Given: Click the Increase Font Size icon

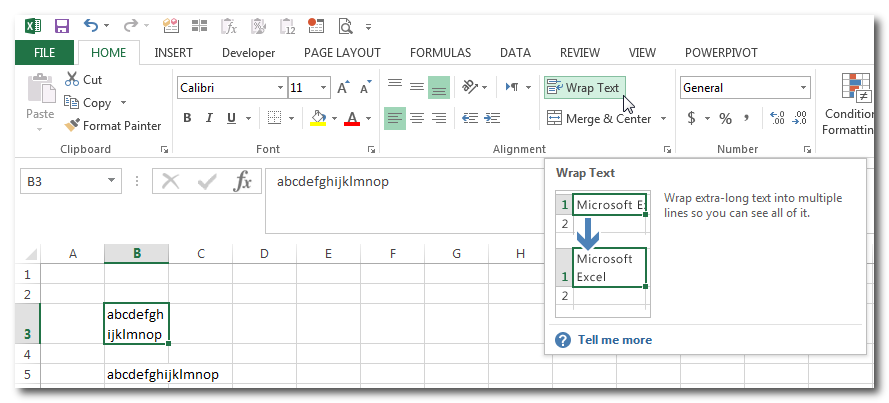Looking at the screenshot, I should point(343,88).
